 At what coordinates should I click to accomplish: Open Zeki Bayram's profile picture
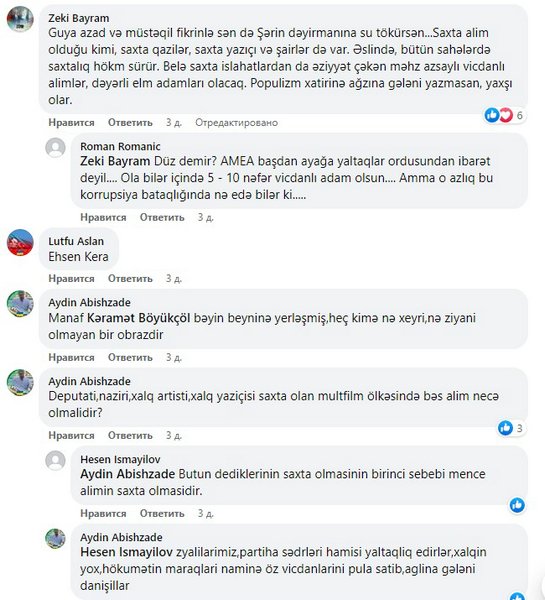tap(20, 20)
